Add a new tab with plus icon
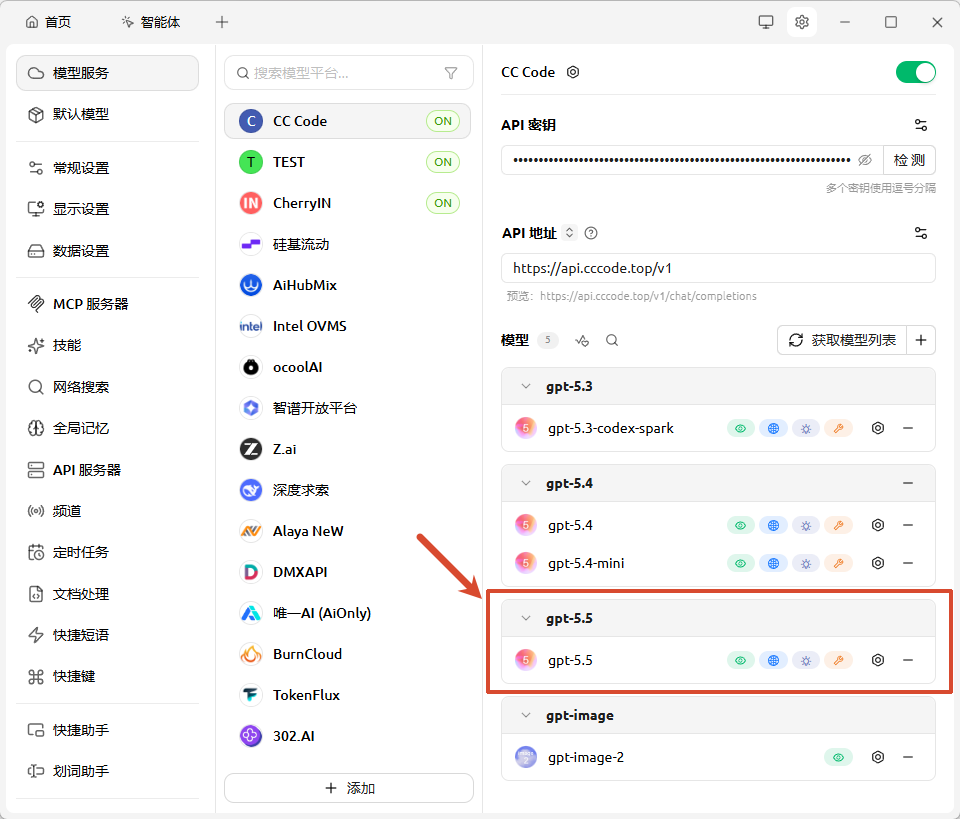This screenshot has width=960, height=819. tap(222, 23)
